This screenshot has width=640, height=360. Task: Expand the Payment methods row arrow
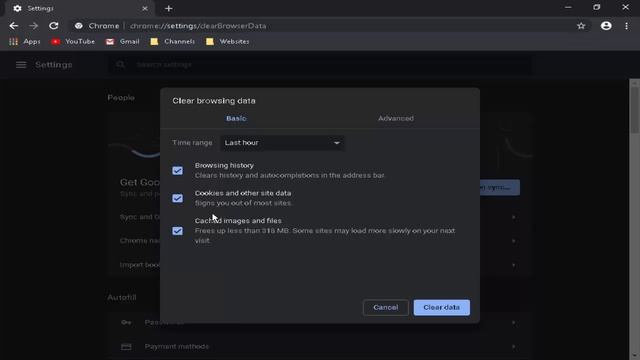click(513, 347)
